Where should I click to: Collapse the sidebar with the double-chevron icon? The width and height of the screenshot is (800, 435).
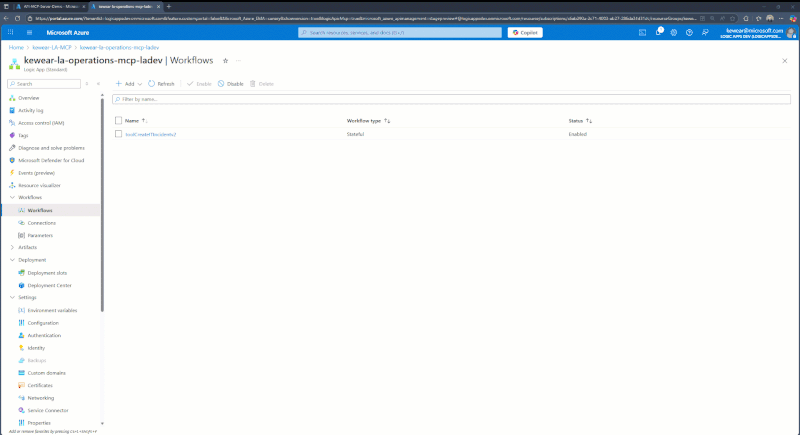click(x=98, y=84)
